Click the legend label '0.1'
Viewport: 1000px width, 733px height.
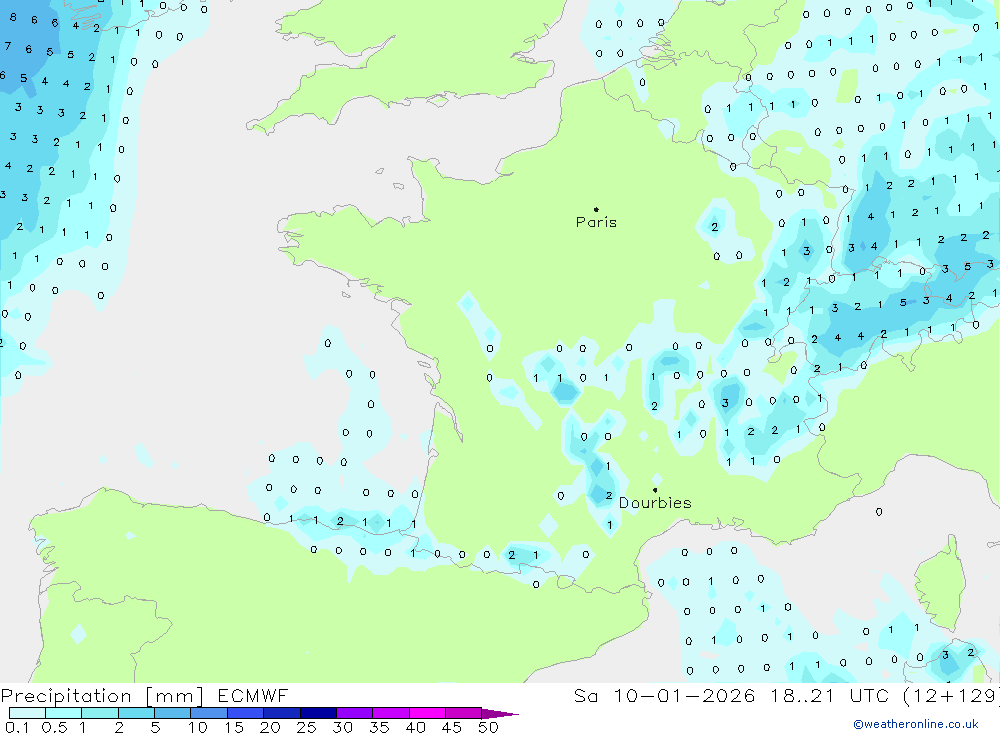tap(17, 727)
